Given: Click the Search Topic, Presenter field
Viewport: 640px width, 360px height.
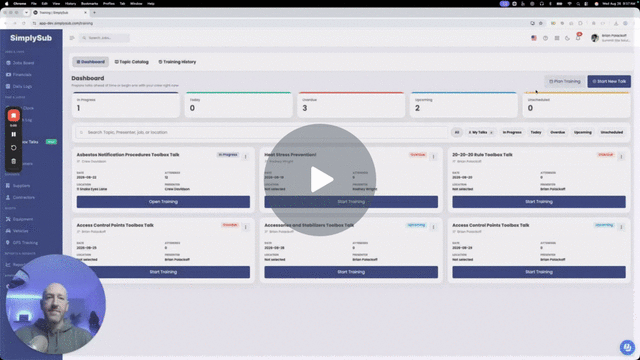Looking at the screenshot, I should pyautogui.click(x=261, y=132).
